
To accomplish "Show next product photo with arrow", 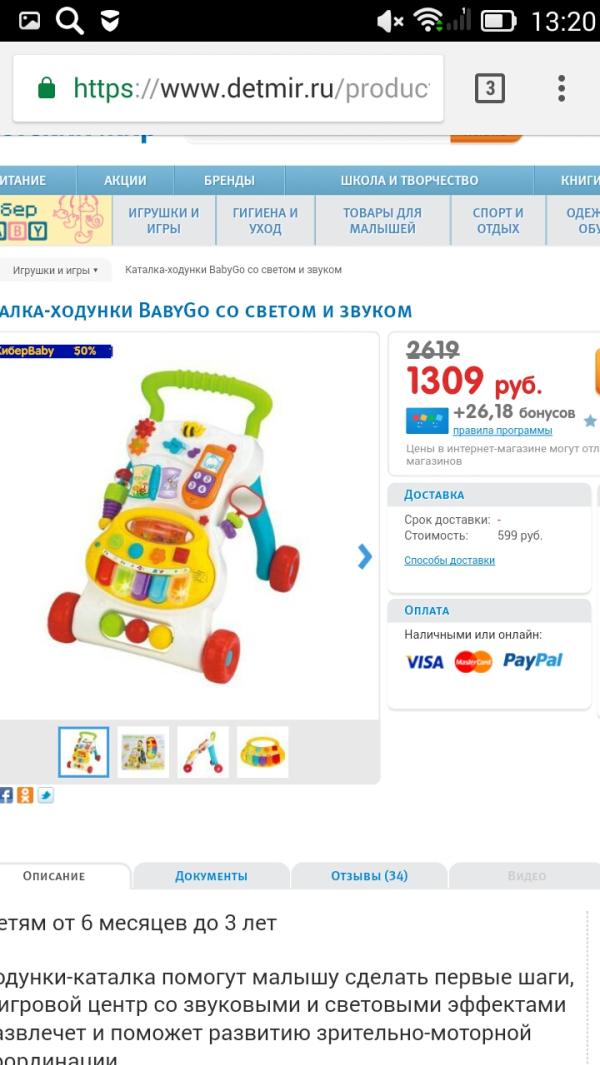I will [x=365, y=556].
